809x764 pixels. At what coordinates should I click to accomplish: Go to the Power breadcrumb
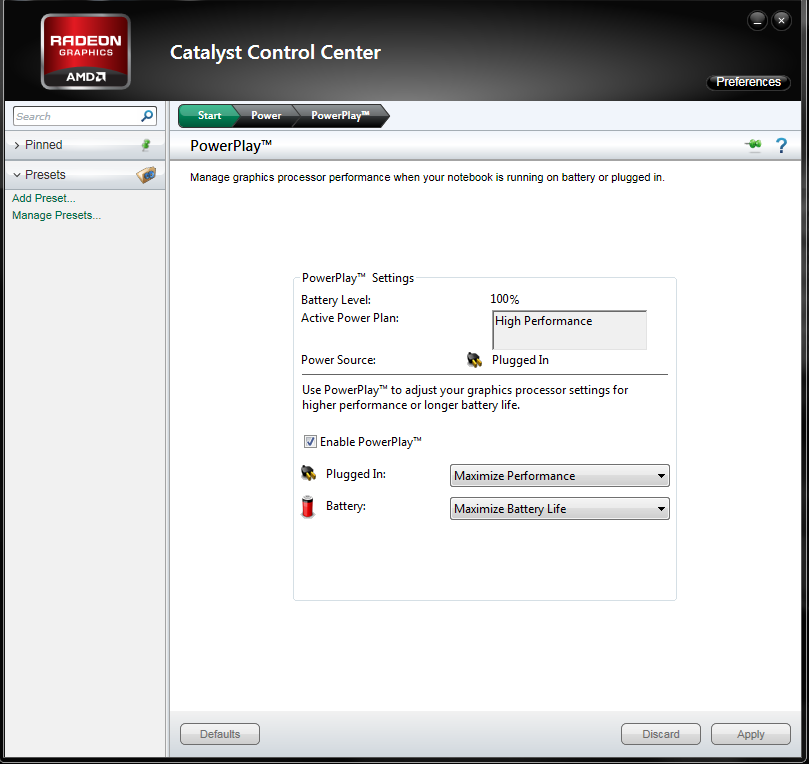point(266,116)
